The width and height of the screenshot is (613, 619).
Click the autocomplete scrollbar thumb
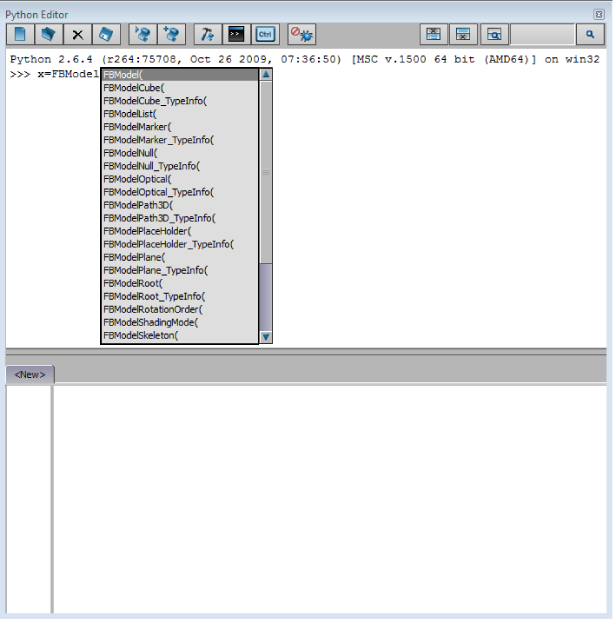point(266,173)
